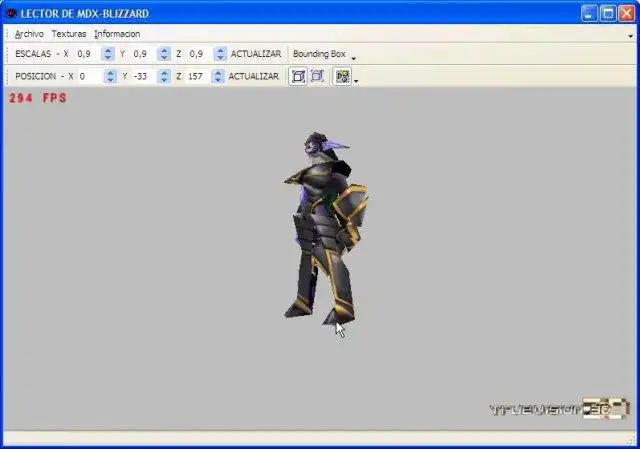Viewport: 640px width, 449px height.
Task: Adjust the ESCALAS Y spinner arrows
Action: (164, 54)
